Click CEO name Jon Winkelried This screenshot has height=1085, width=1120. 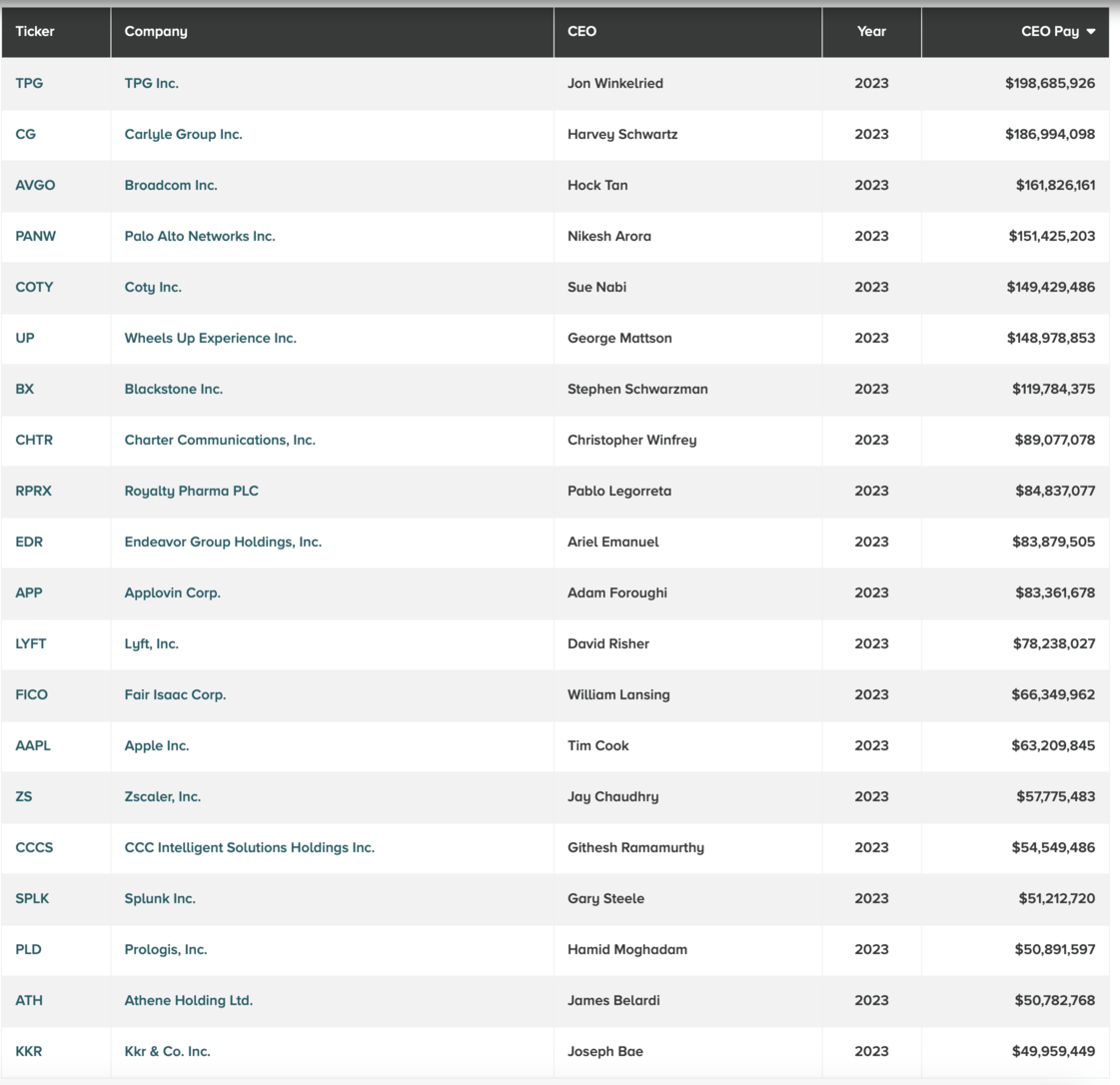(615, 83)
